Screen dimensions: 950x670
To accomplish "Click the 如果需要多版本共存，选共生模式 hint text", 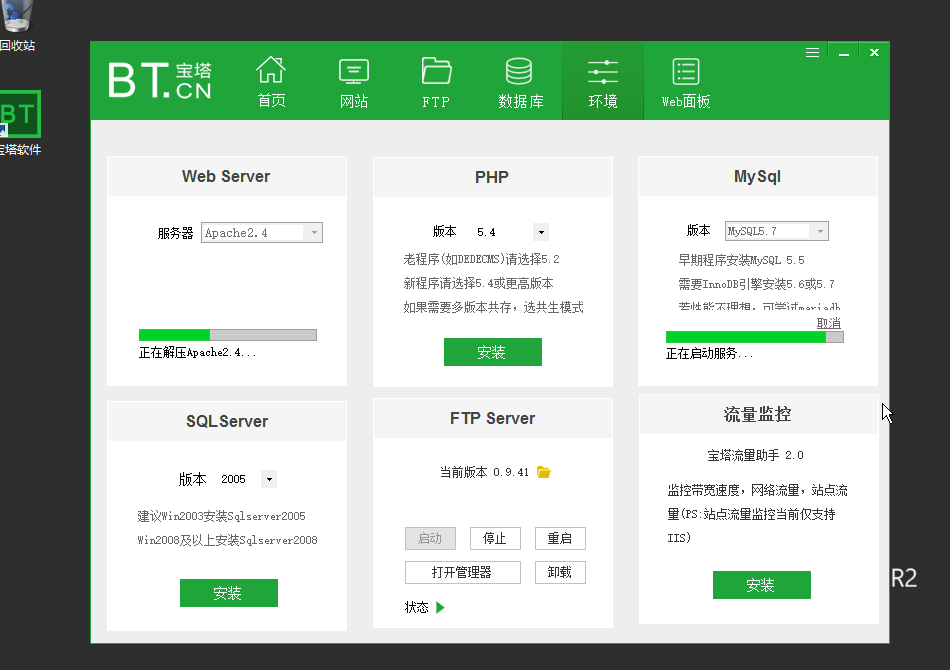I will [x=494, y=308].
